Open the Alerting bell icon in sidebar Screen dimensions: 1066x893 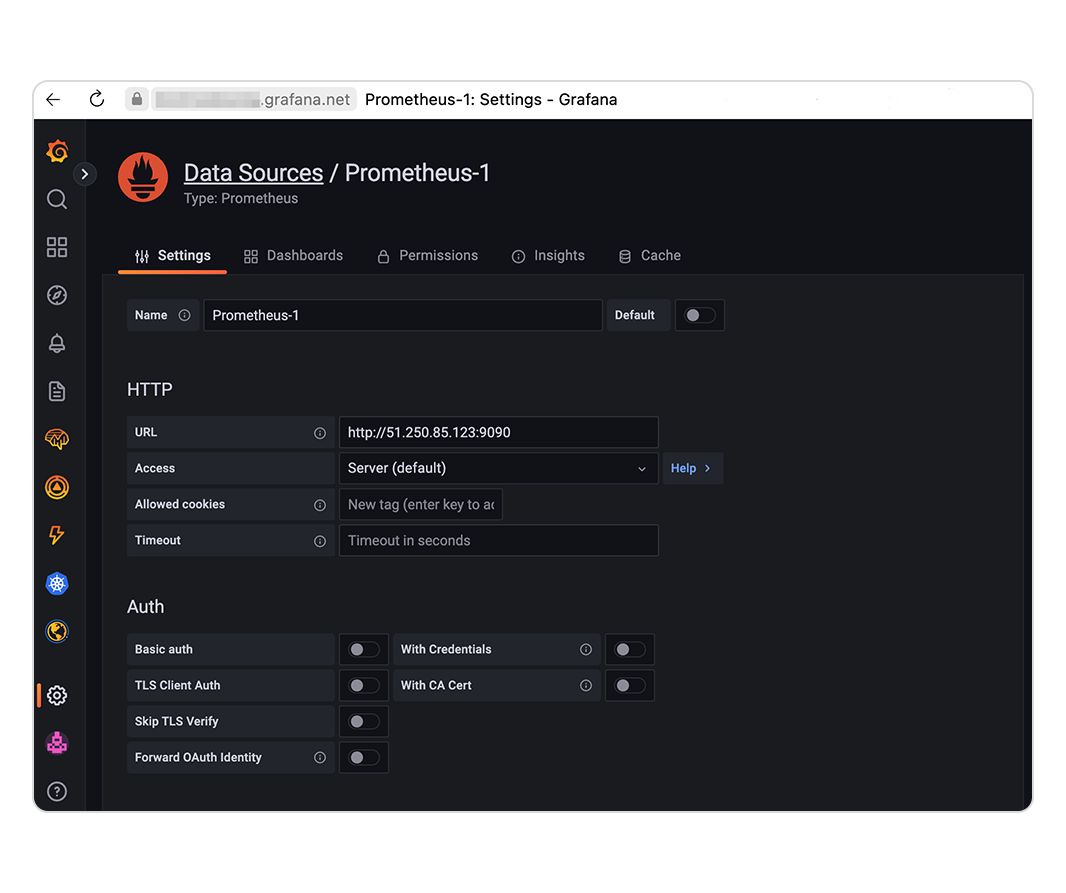[57, 343]
